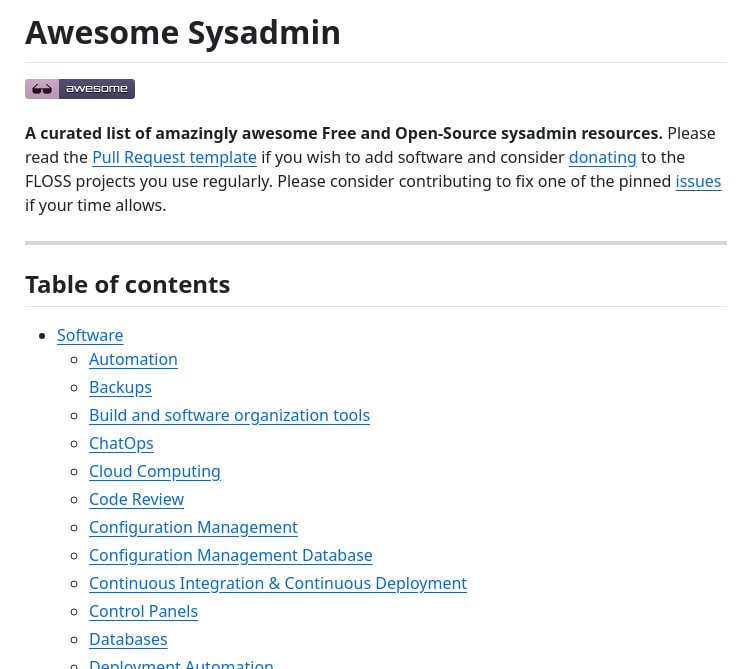Go to the Automation section
749x669 pixels.
coord(133,359)
